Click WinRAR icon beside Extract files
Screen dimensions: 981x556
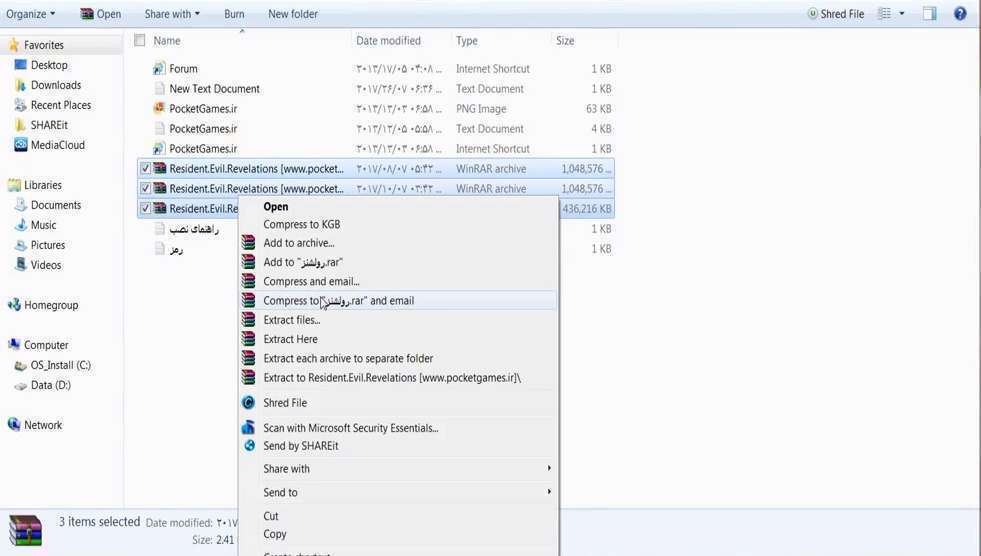point(248,320)
